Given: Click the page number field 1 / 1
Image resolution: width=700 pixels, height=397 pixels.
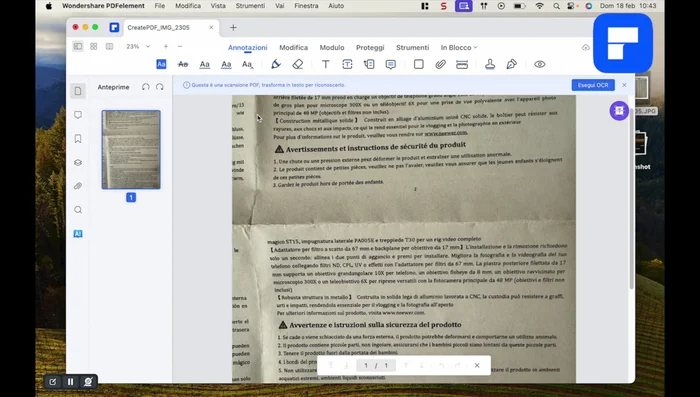Looking at the screenshot, I should pos(376,365).
